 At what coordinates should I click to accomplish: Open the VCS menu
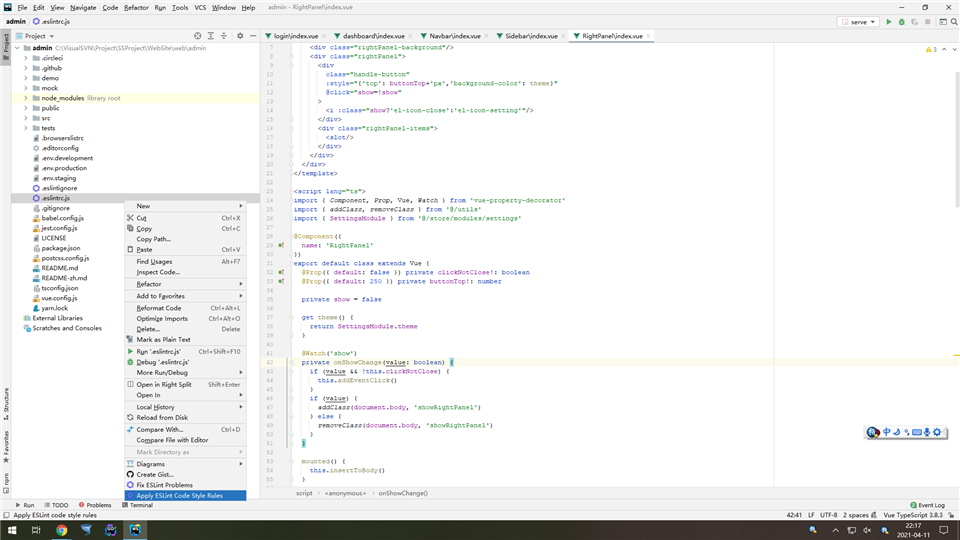[200, 7]
